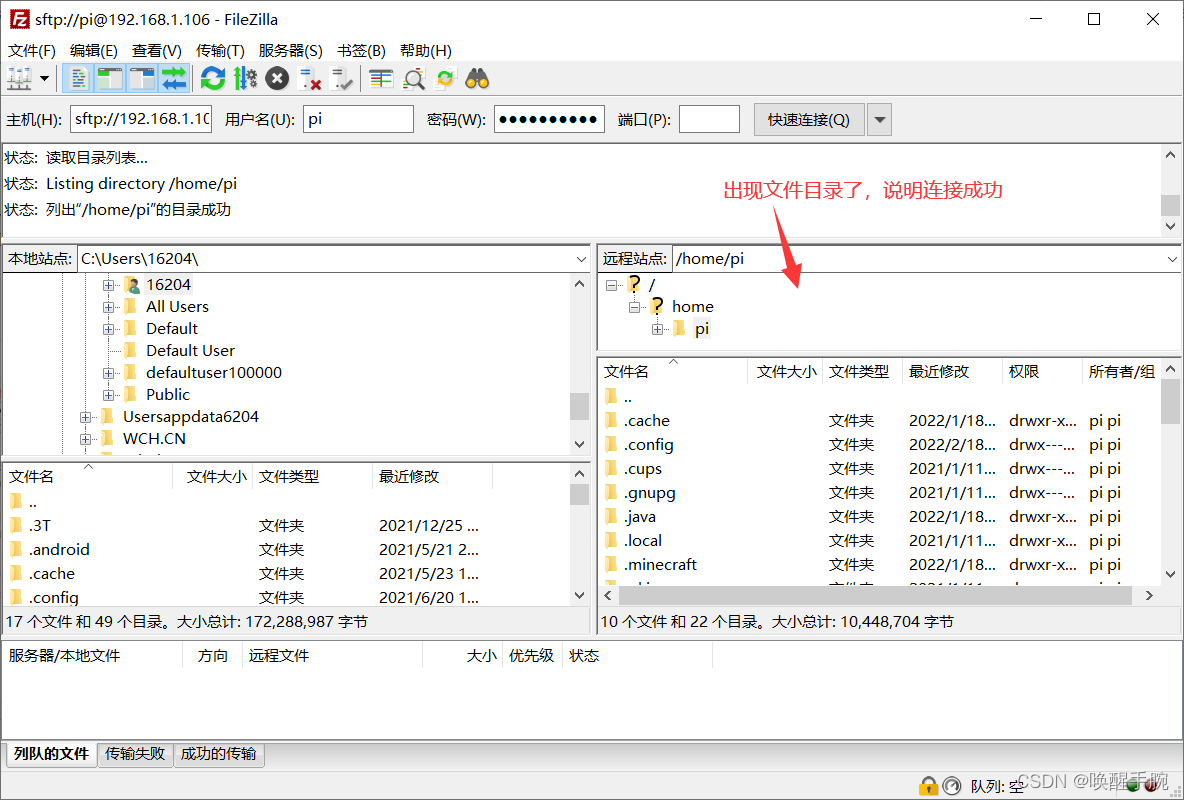Switch to 列队的文件 tab
Viewport: 1184px width, 800px height.
click(51, 754)
